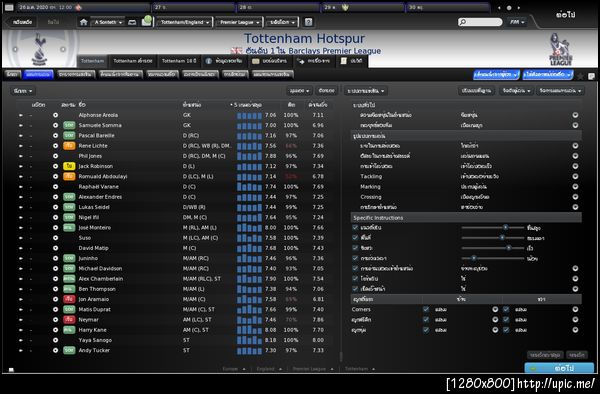Open the Tottenham/England dropdown

[184, 22]
